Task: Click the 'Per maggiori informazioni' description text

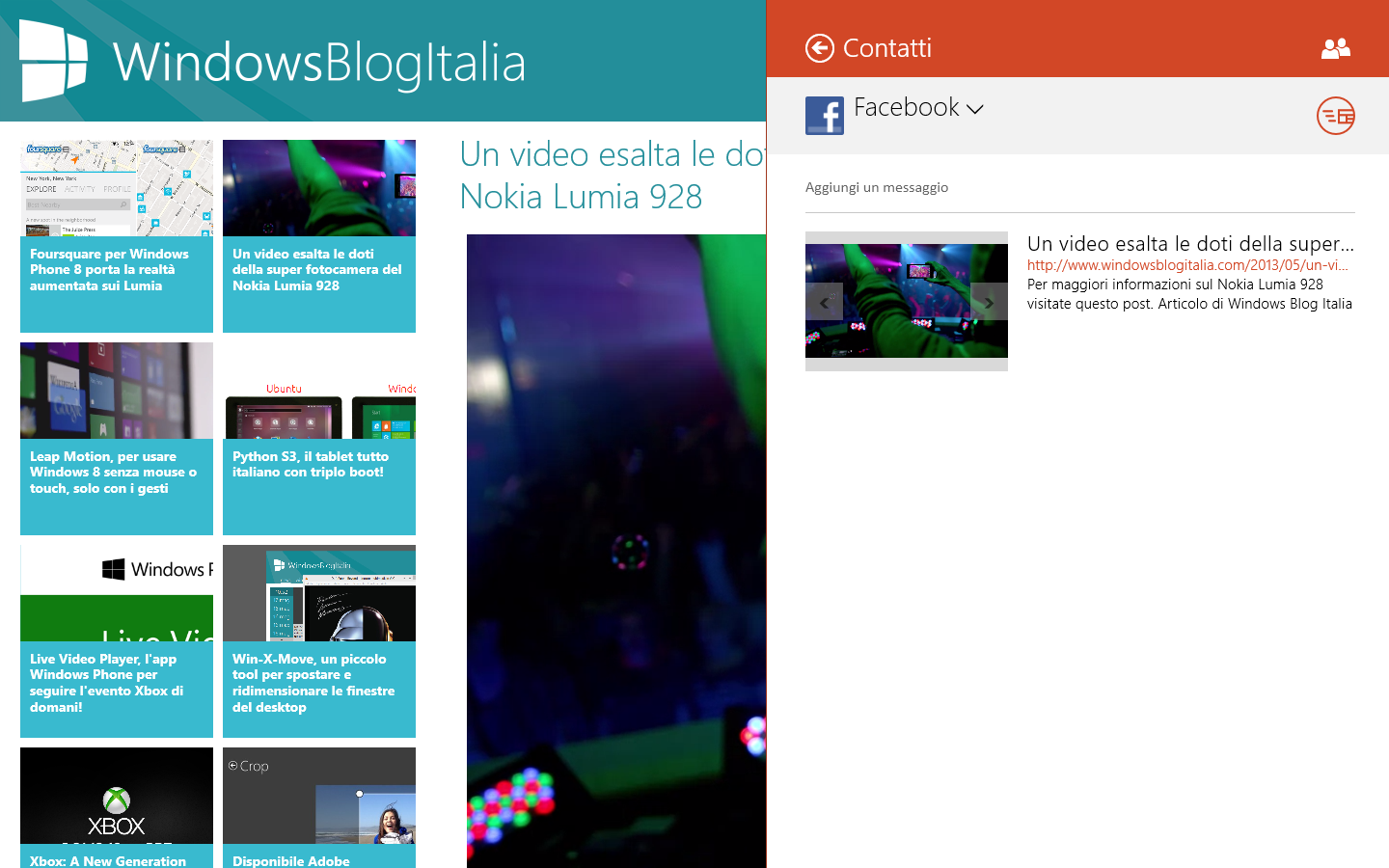Action: (x=1189, y=294)
